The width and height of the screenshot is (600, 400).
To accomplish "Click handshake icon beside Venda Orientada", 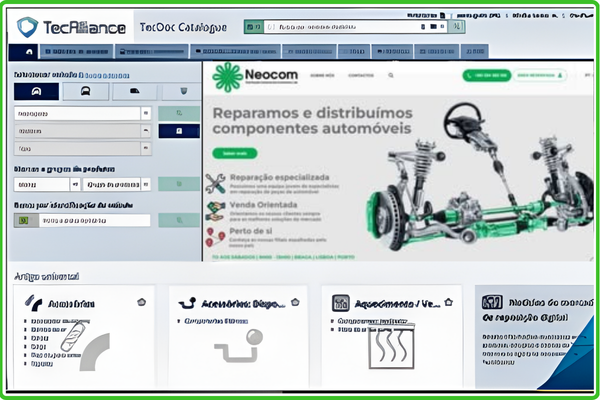I will coord(215,211).
